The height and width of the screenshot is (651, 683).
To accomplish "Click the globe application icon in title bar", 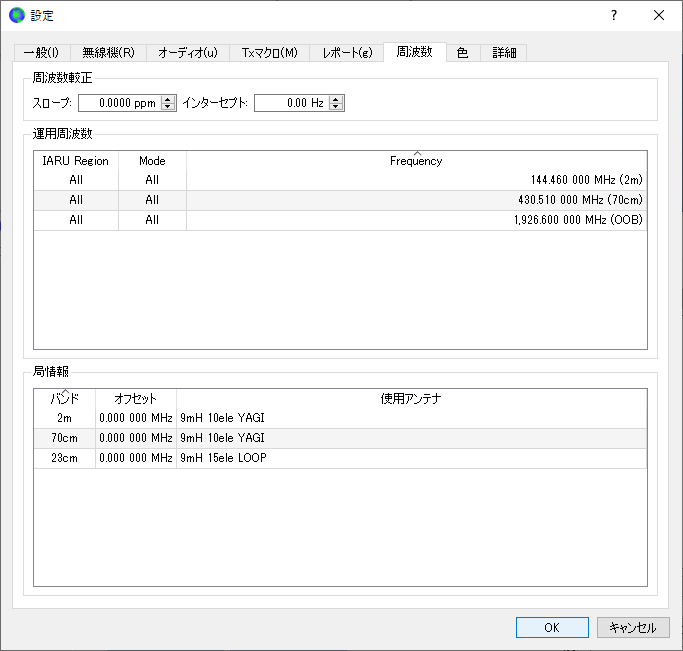I will [x=17, y=16].
